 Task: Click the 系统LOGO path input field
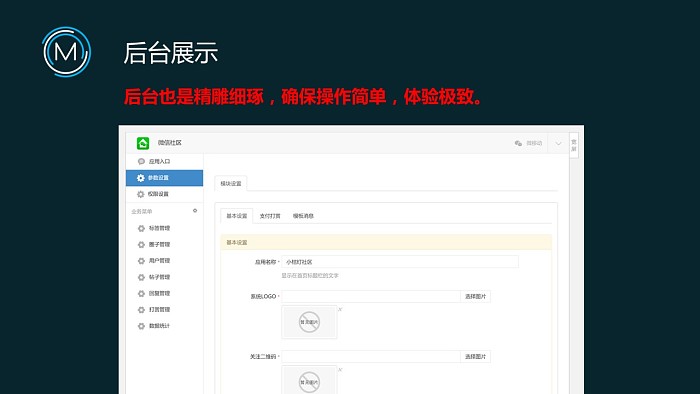(371, 296)
